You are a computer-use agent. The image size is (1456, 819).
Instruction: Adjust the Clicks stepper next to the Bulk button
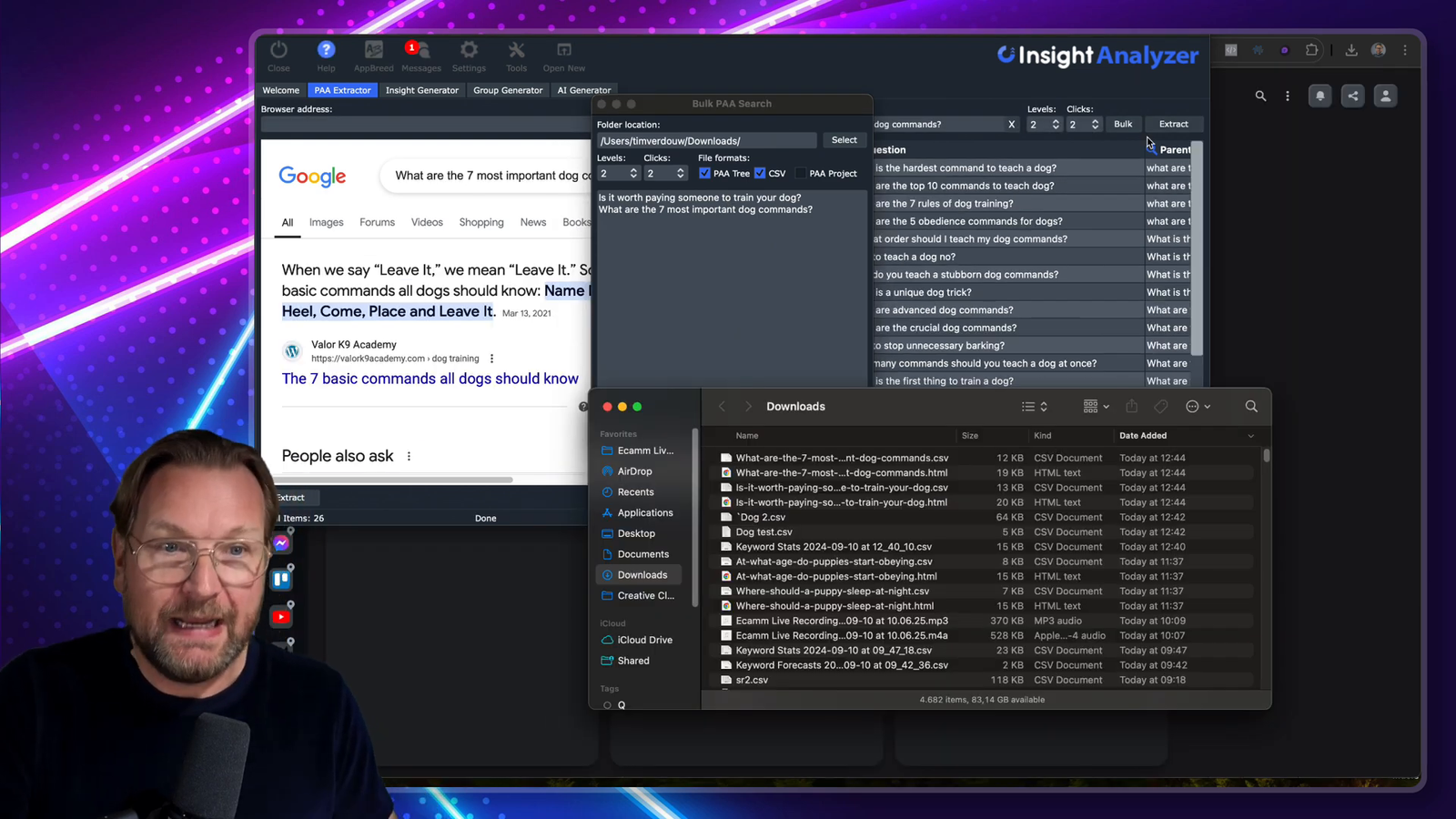[1095, 125]
